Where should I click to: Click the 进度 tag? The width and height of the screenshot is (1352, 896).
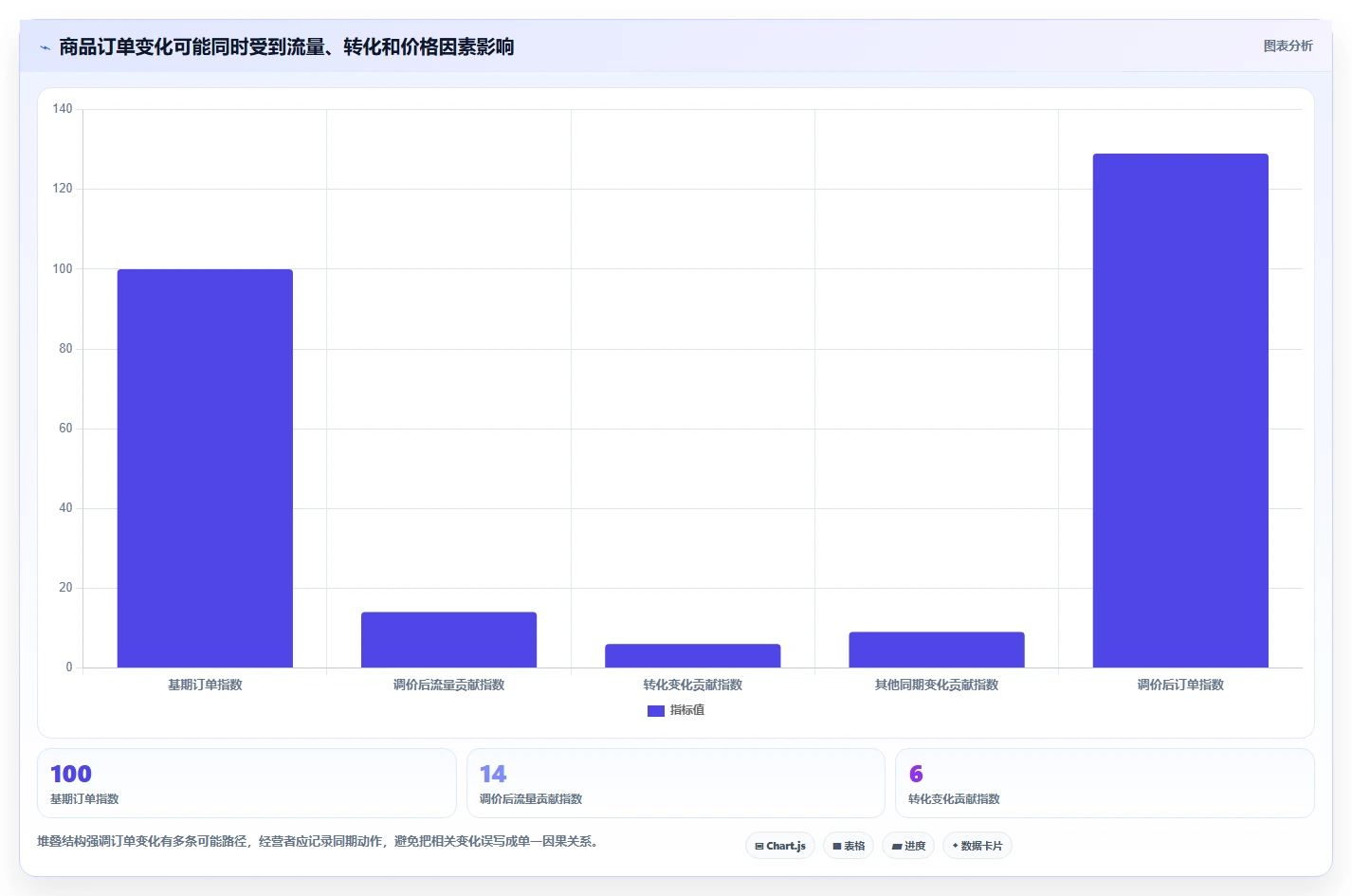908,846
